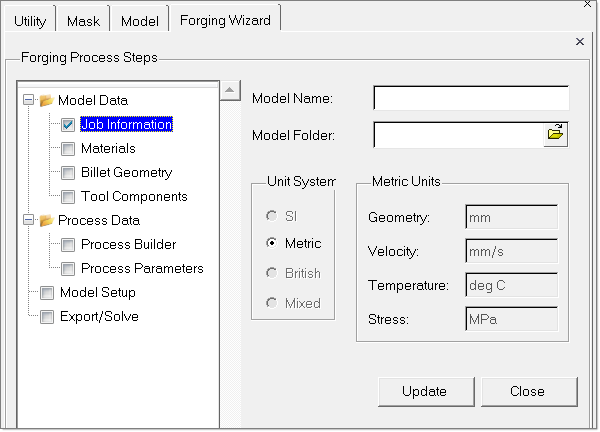Collapse the Model Data tree node

(x=28, y=100)
